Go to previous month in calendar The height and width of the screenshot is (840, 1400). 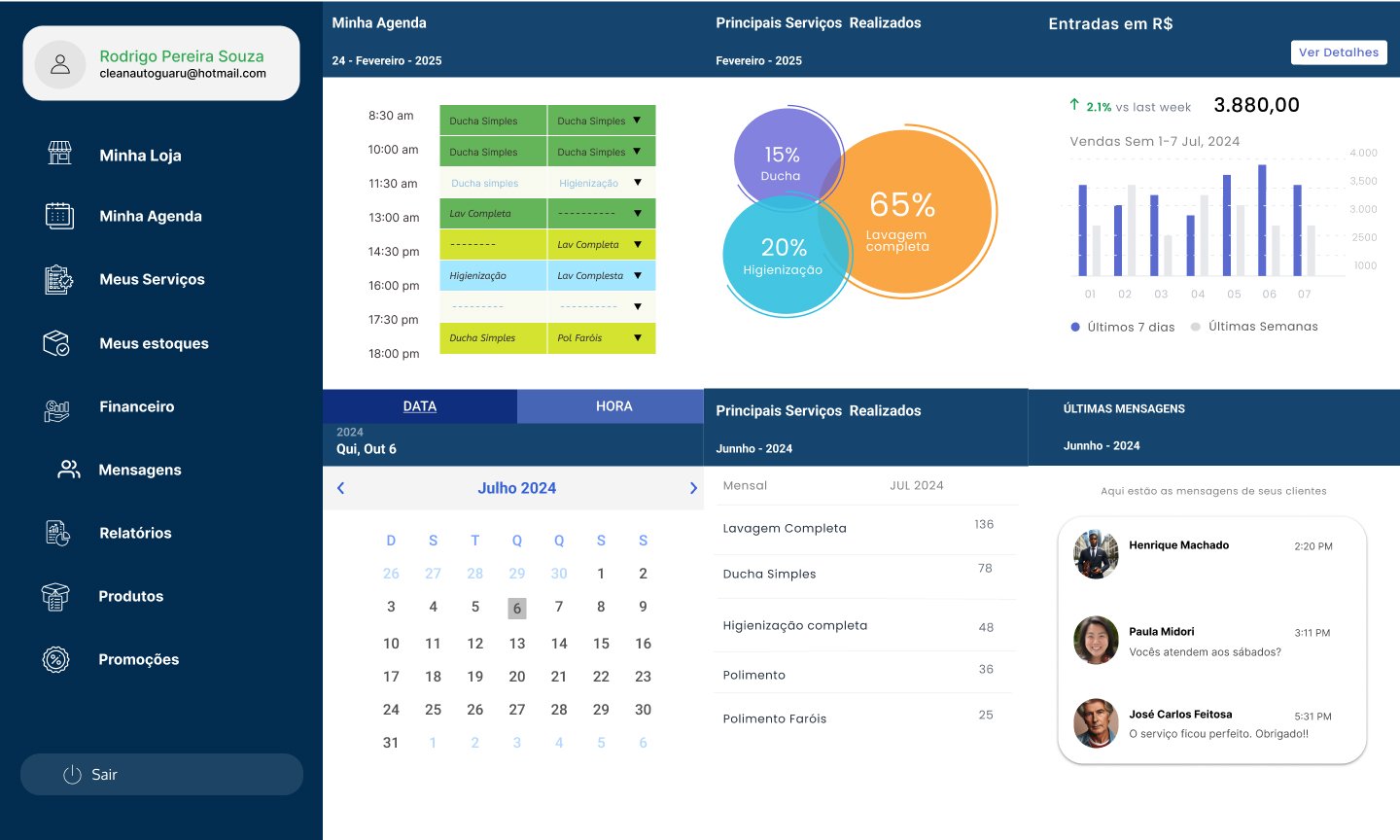340,488
